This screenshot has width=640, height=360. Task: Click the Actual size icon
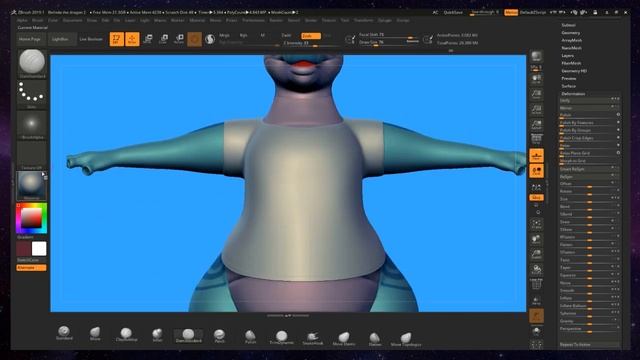click(x=536, y=109)
